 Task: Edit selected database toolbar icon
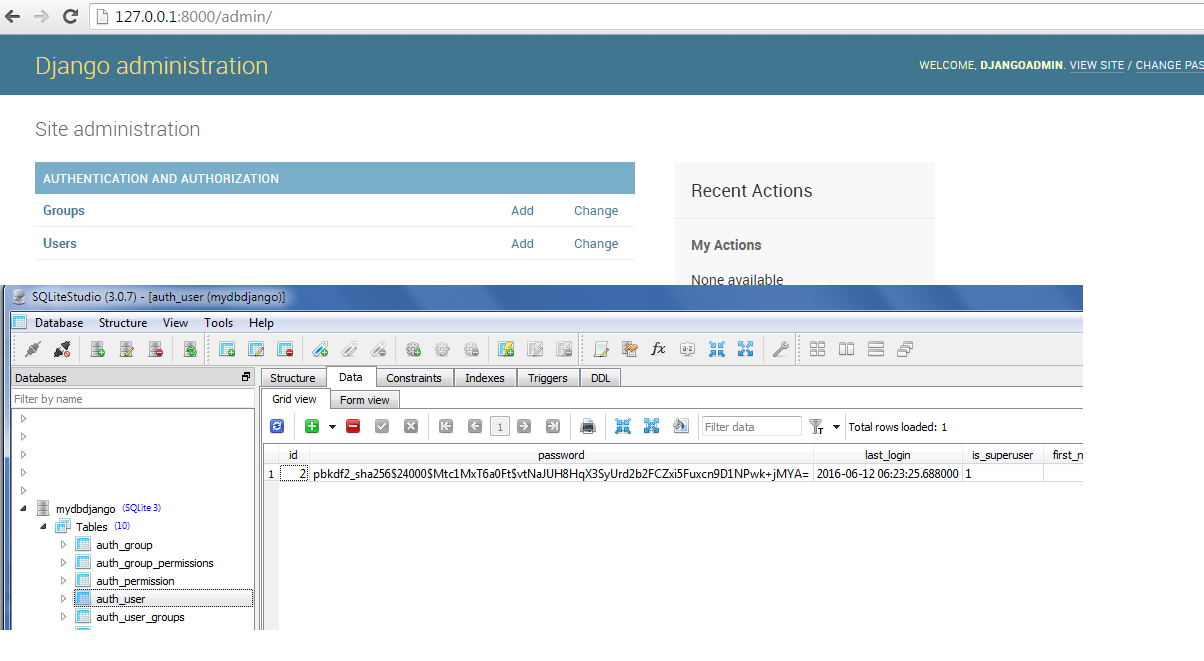click(x=127, y=349)
